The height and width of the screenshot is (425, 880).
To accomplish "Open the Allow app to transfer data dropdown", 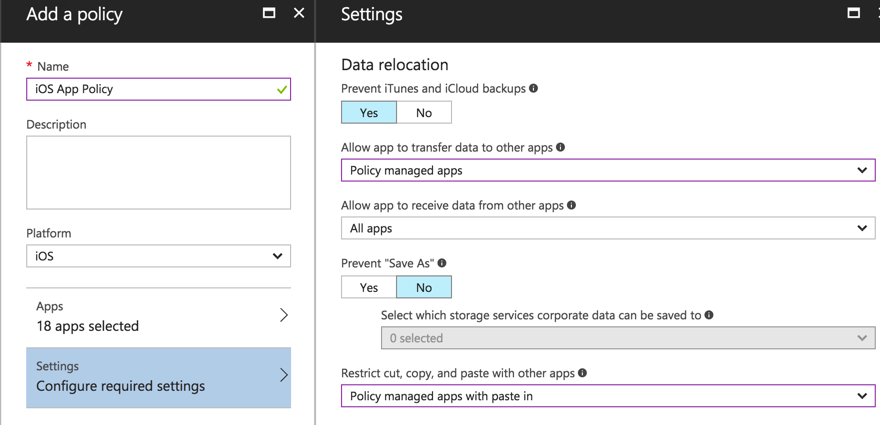I will pyautogui.click(x=608, y=170).
